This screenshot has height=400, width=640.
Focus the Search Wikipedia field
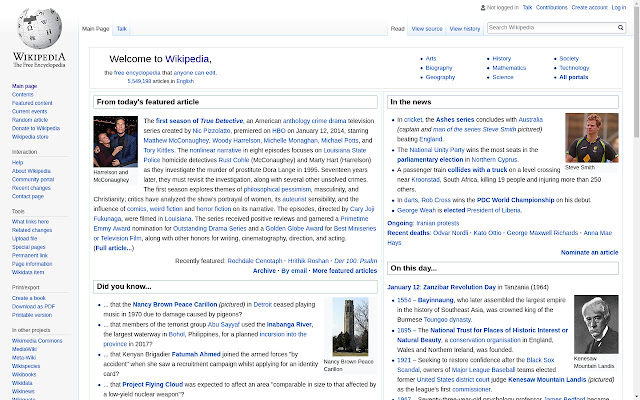click(x=552, y=28)
